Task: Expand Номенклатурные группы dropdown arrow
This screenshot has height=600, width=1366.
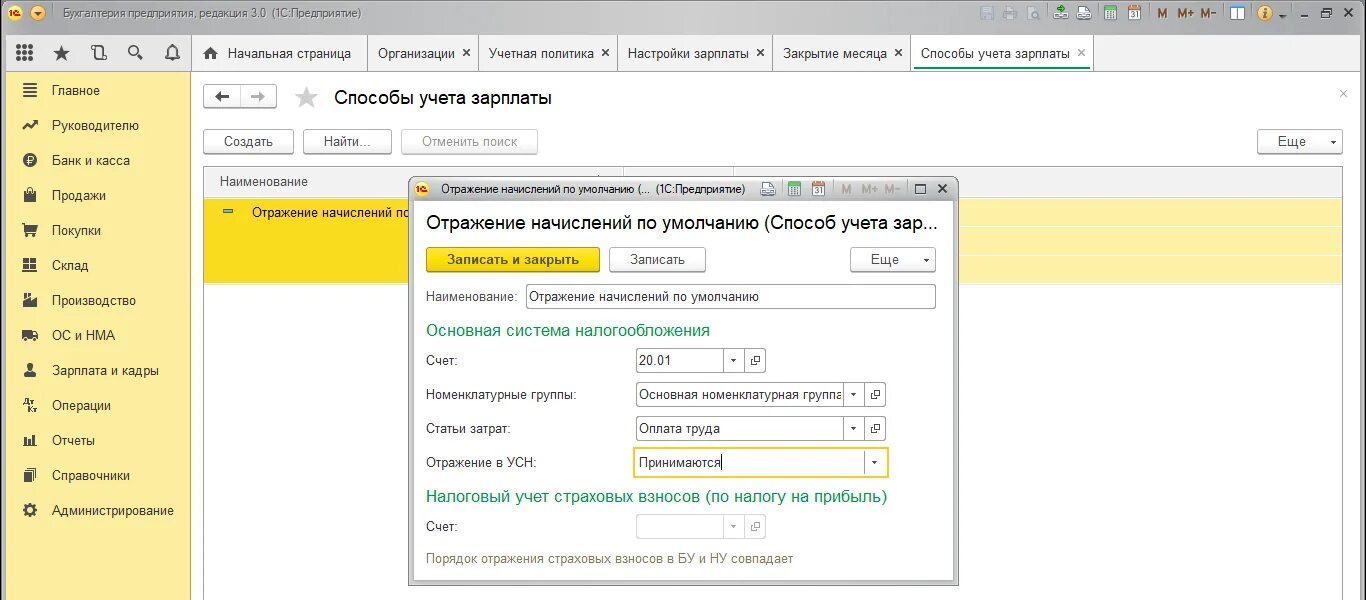Action: pos(854,394)
